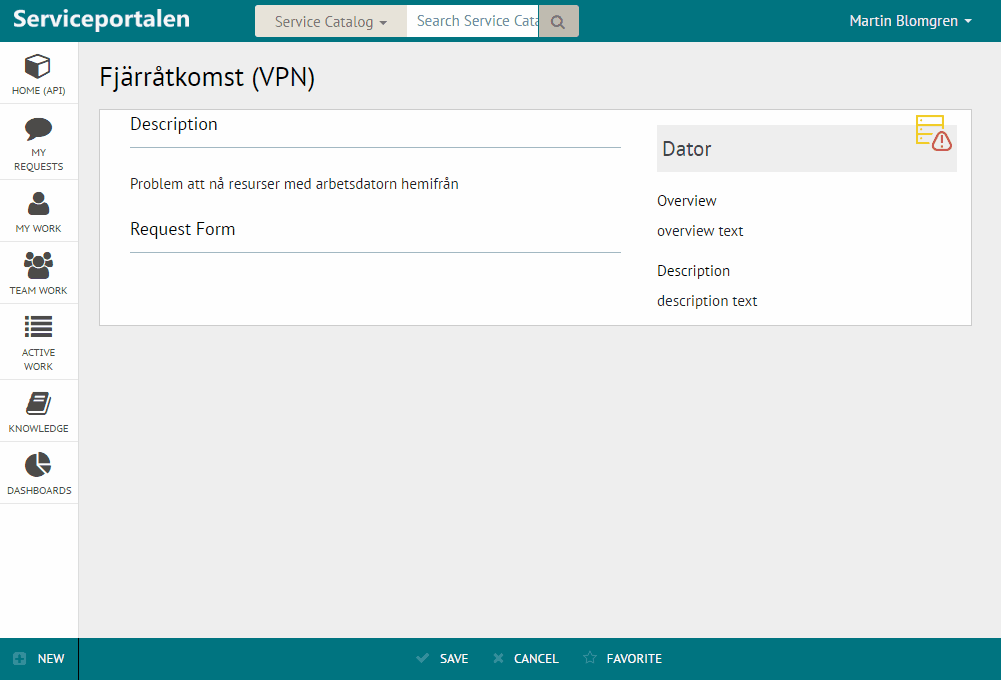
Task: Click the Description label under Dator
Action: 693,271
